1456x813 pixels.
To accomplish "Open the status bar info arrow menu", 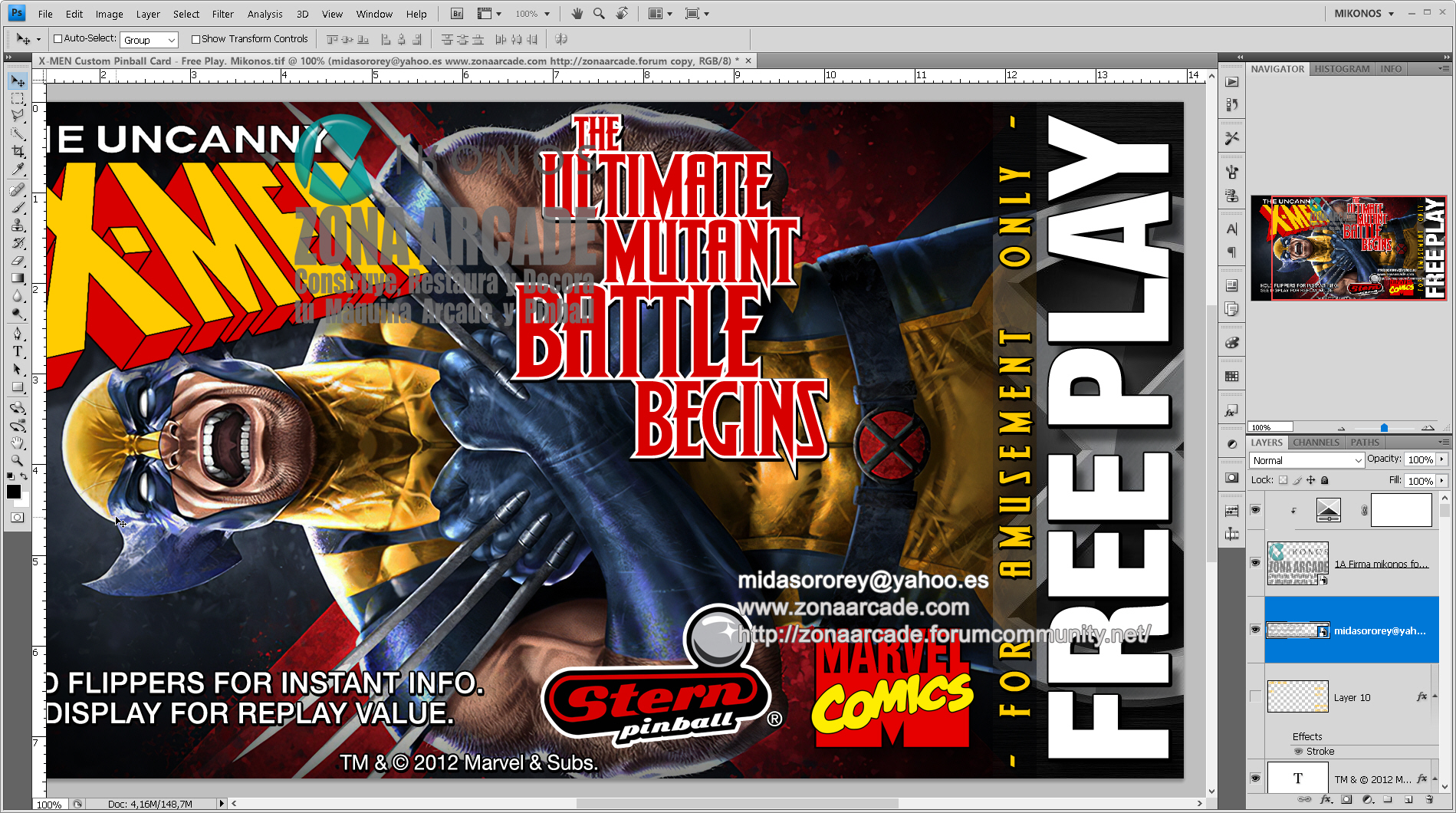I will tap(222, 804).
